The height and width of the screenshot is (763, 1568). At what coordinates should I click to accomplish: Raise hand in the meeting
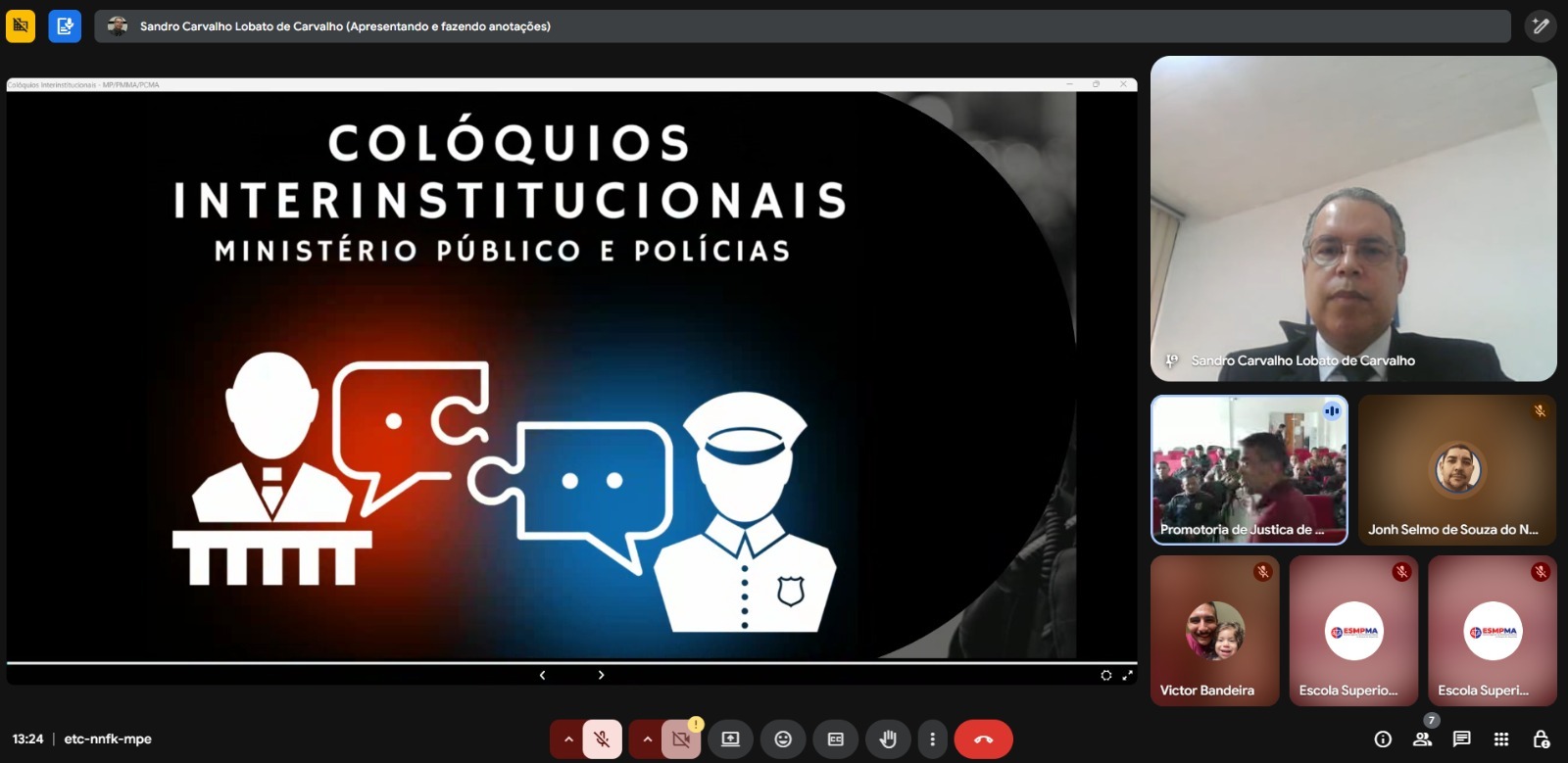pyautogui.click(x=888, y=739)
